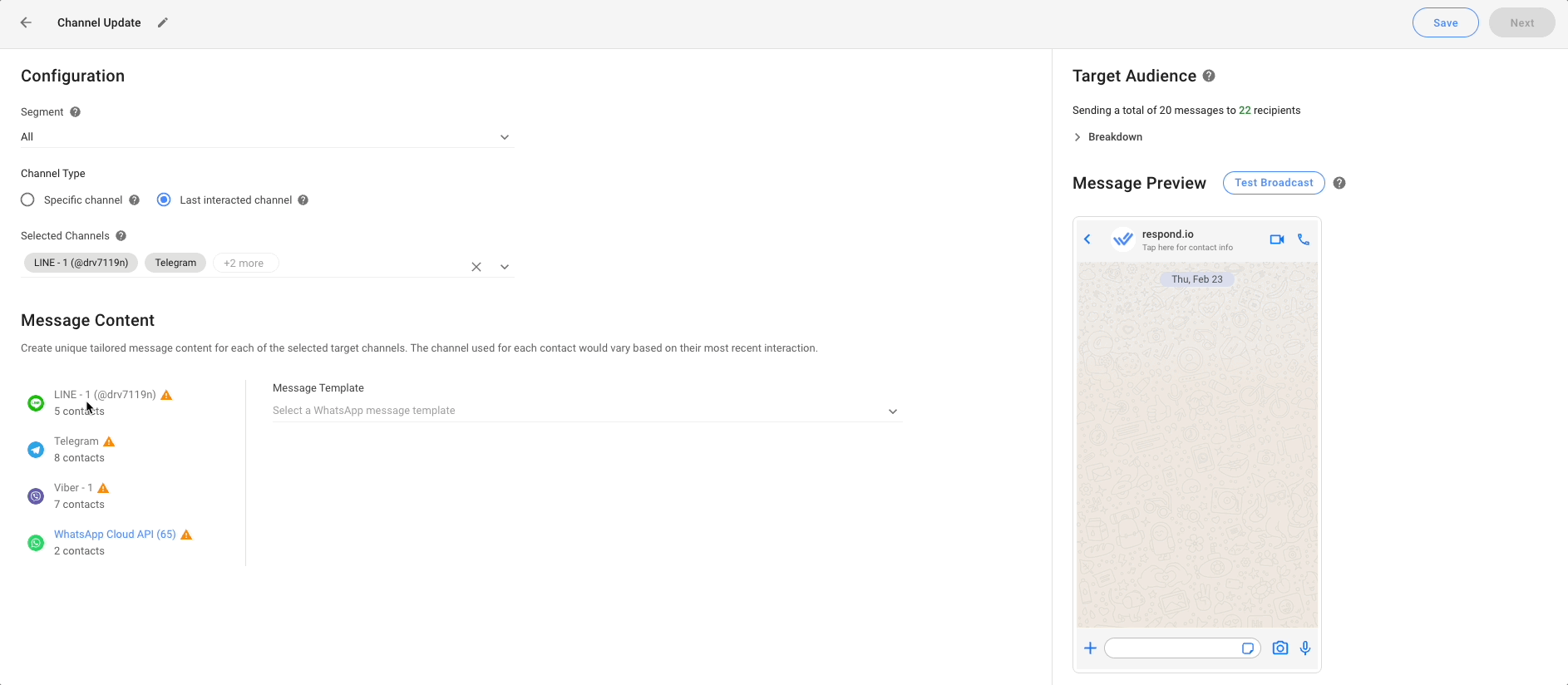Open the Segment dropdown showing All

[266, 137]
